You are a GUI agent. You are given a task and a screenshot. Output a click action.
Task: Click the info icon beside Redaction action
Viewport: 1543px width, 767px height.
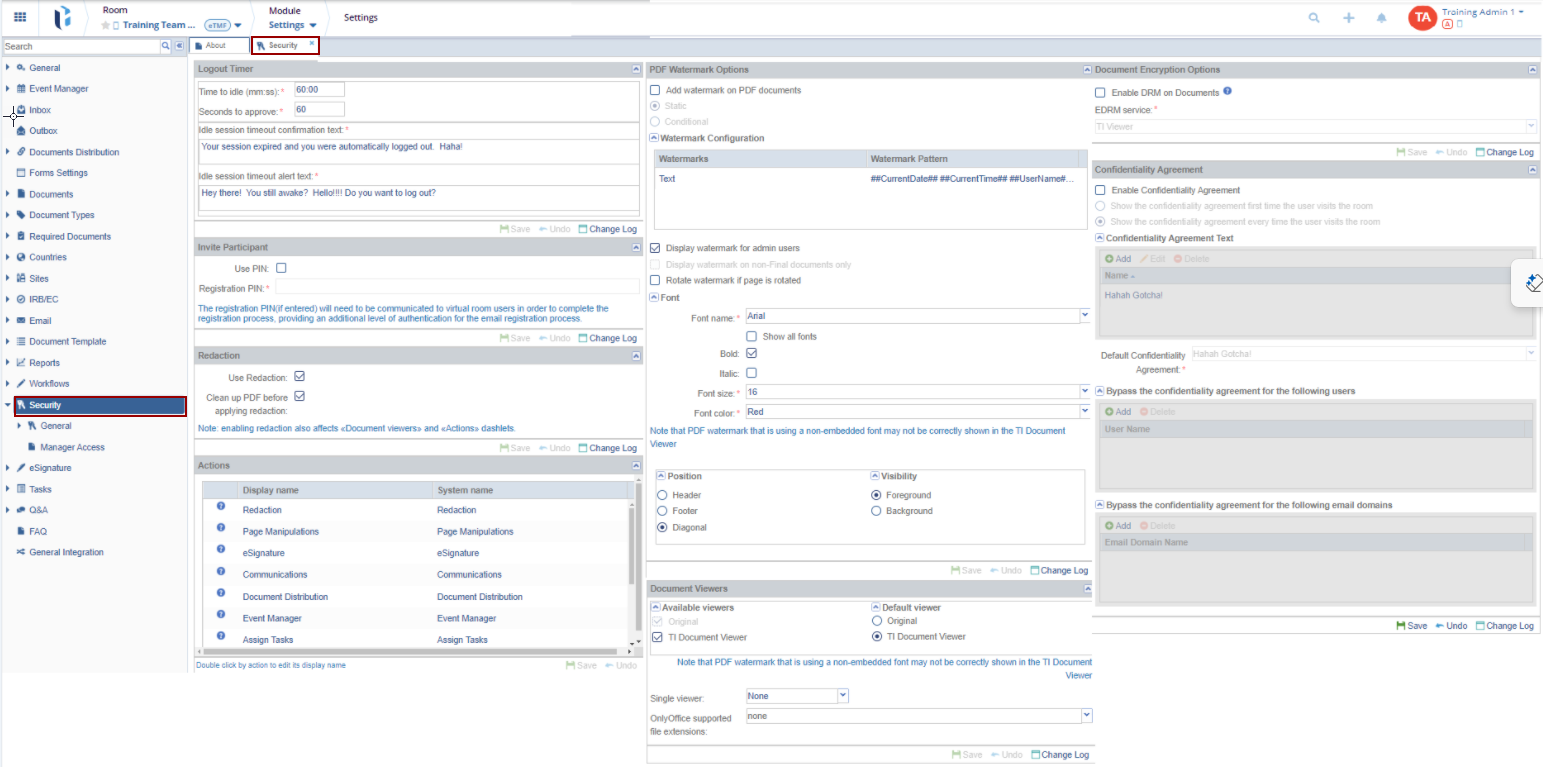221,509
